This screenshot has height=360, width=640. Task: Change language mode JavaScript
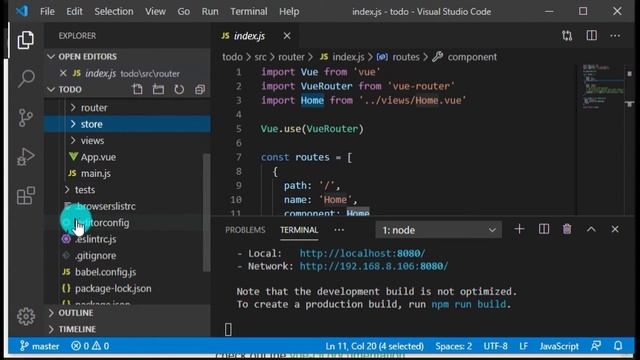click(559, 346)
